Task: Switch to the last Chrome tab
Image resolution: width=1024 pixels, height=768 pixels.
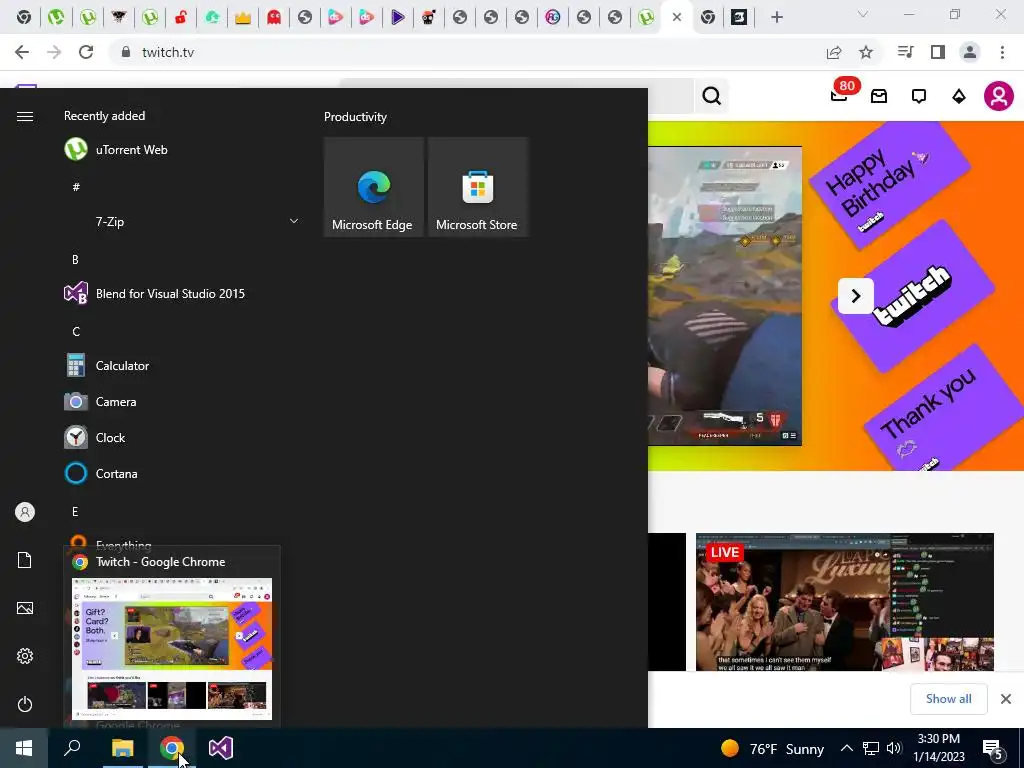Action: pos(739,18)
